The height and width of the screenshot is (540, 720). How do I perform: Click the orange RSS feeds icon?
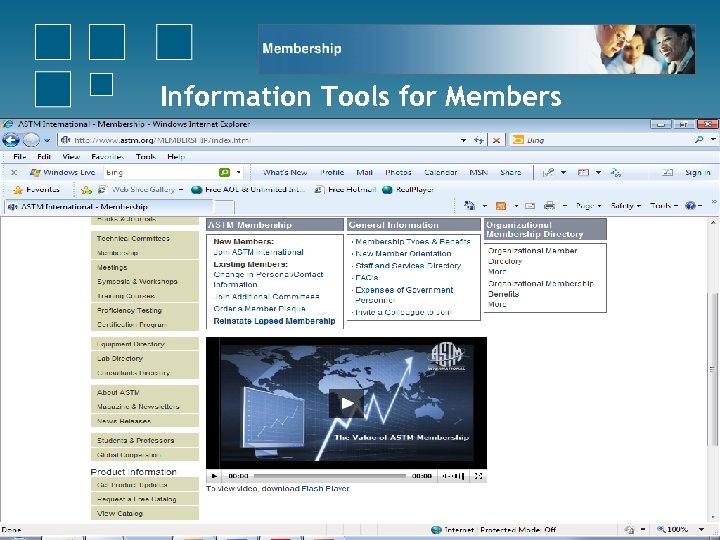(x=501, y=206)
